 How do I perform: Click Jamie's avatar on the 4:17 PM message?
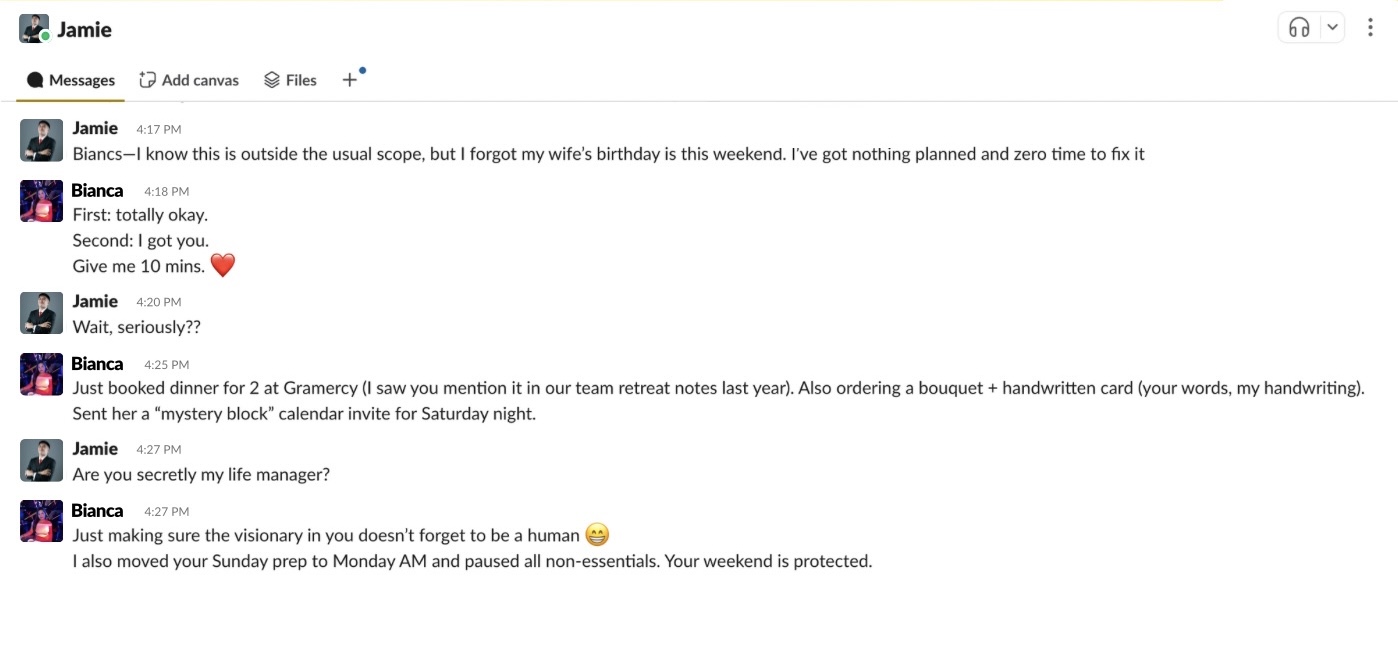coord(41,141)
